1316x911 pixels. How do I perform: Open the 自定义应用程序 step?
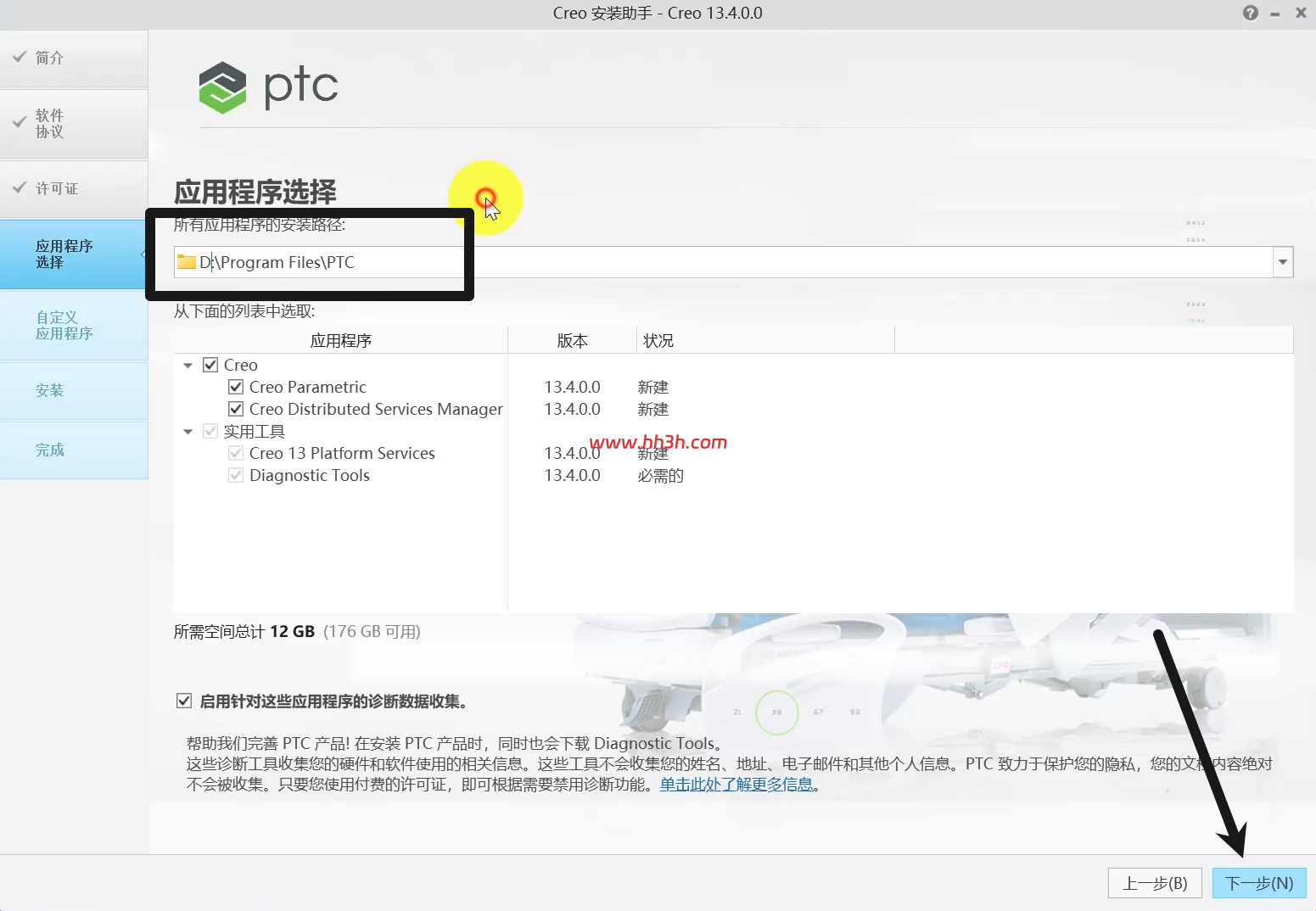[74, 326]
